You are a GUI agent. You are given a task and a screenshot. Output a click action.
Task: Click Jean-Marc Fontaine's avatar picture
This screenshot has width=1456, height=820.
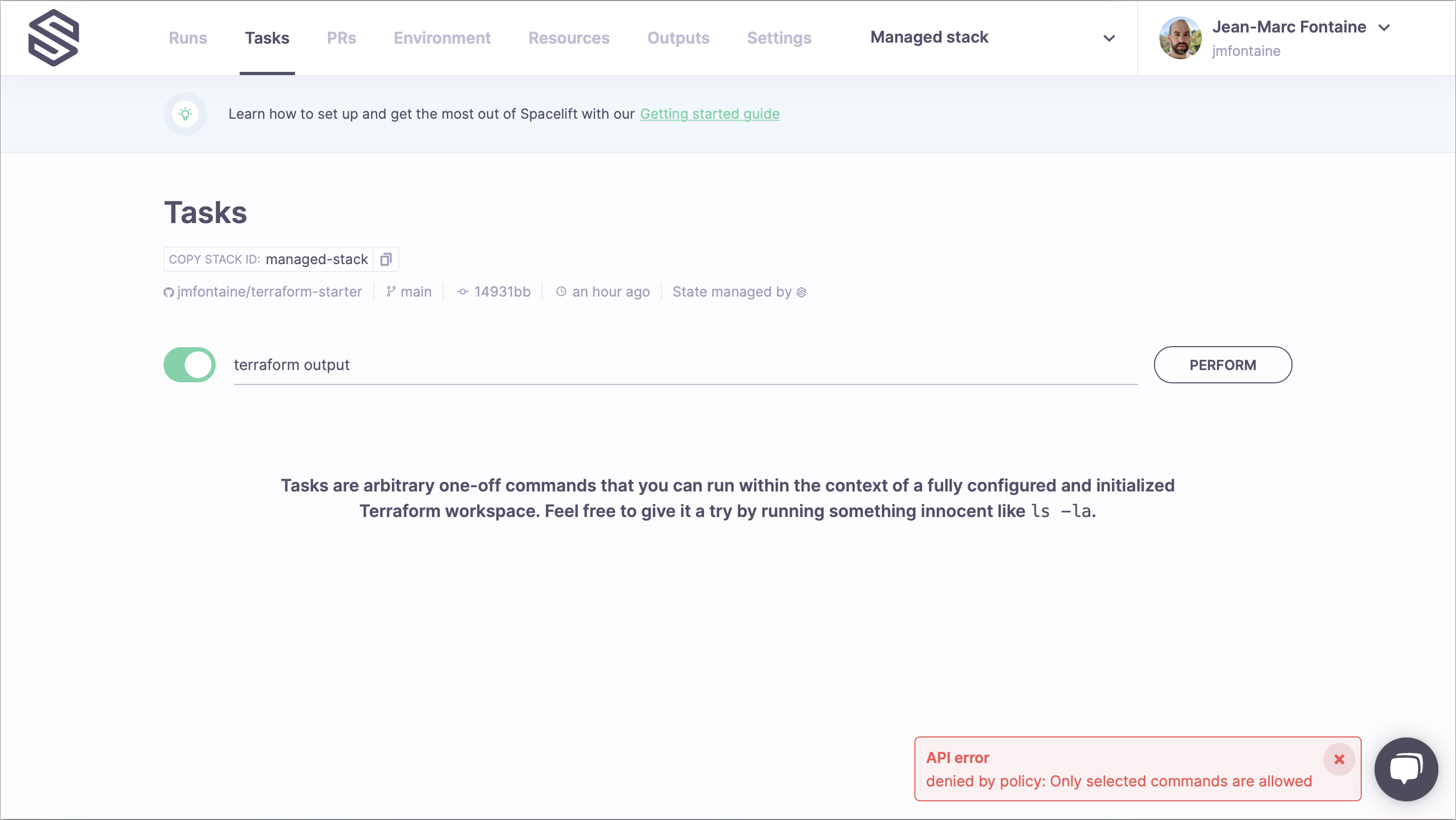[x=1180, y=38]
